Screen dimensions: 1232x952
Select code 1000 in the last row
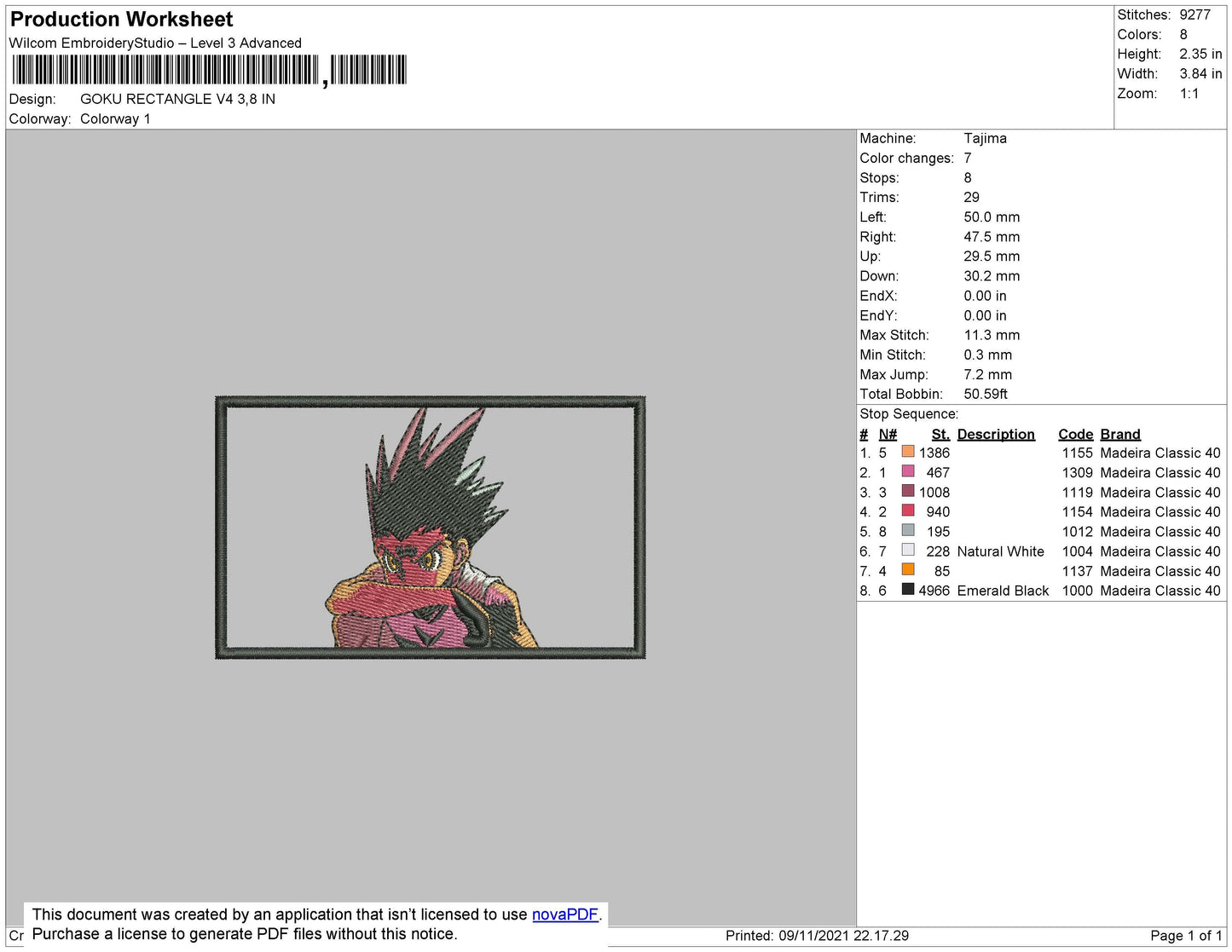[1077, 591]
